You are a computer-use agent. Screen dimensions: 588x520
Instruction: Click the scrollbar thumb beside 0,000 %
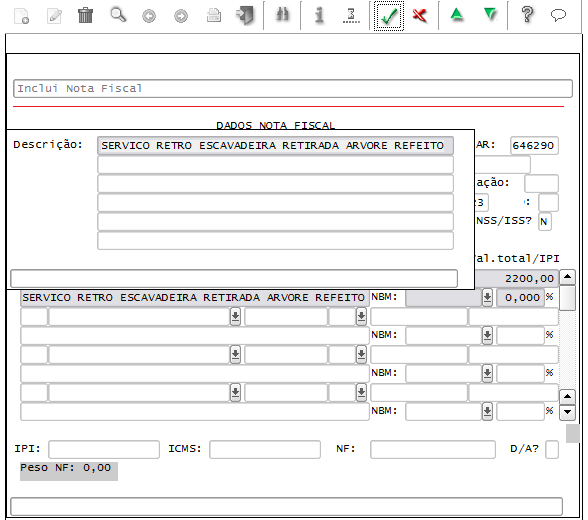[567, 298]
